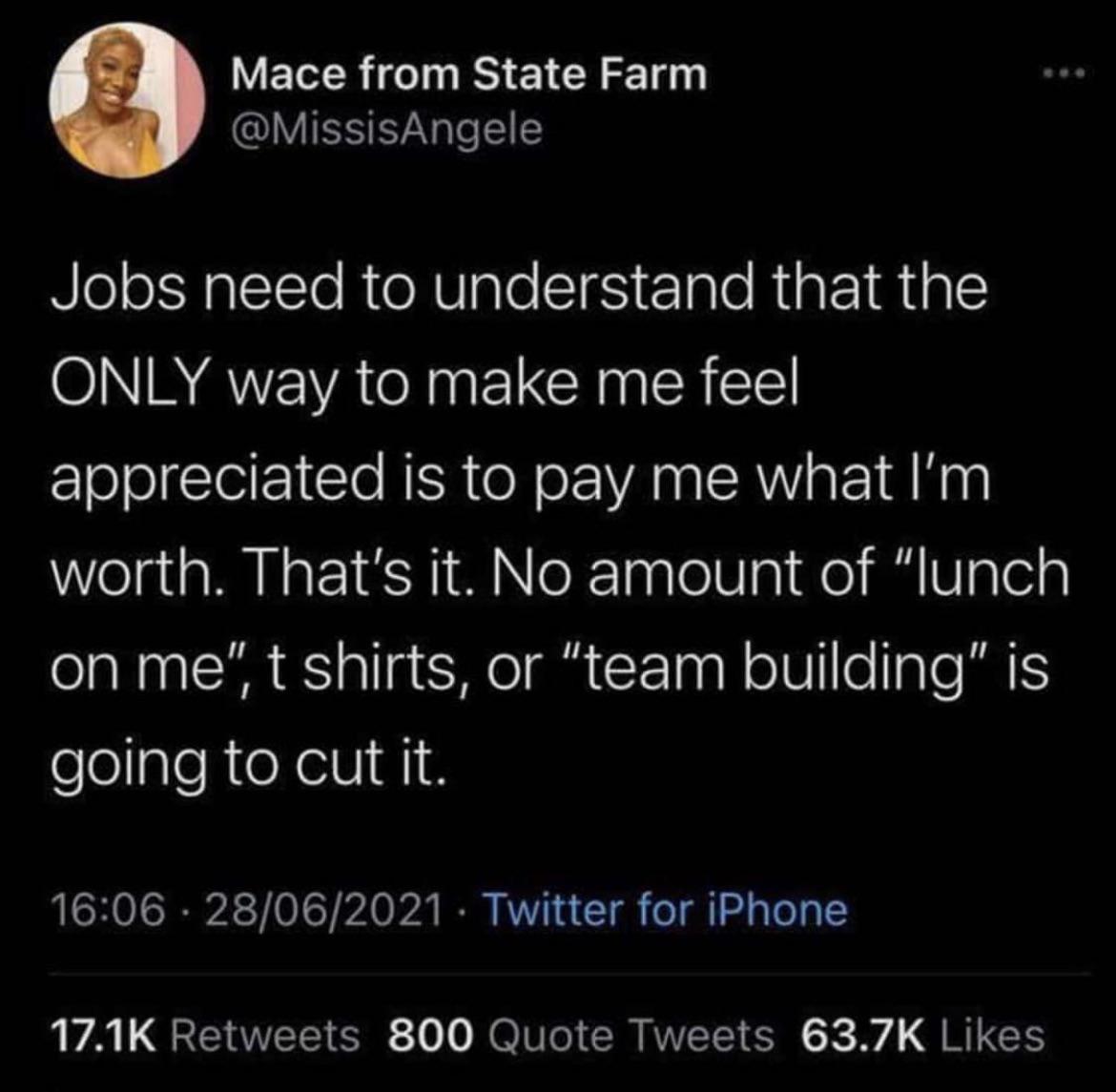This screenshot has width=1116, height=1092.
Task: Open the three-dot more options menu
Action: tap(1064, 72)
